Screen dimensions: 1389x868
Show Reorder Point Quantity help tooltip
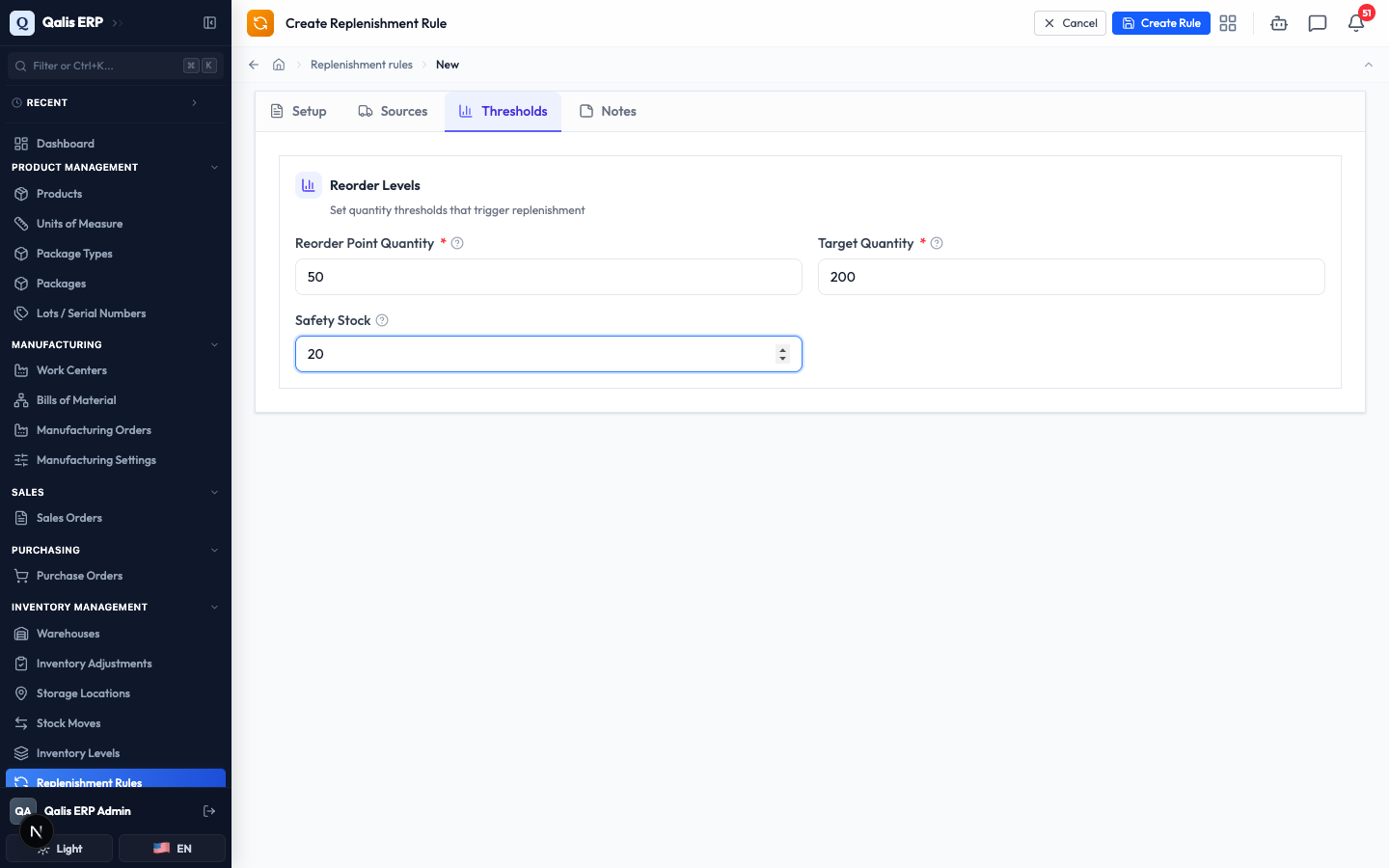click(457, 243)
